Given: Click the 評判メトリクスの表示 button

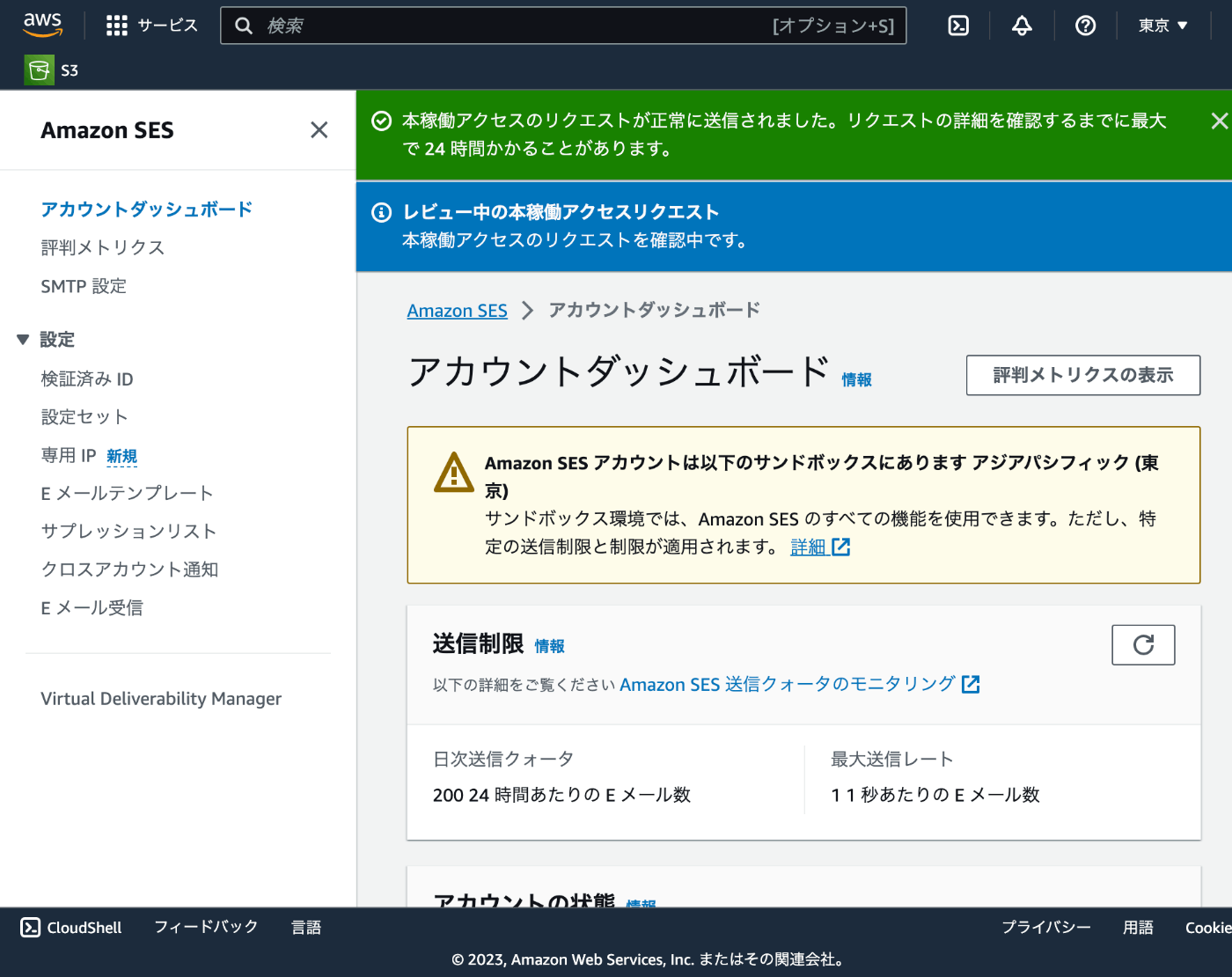Looking at the screenshot, I should pos(1083,375).
